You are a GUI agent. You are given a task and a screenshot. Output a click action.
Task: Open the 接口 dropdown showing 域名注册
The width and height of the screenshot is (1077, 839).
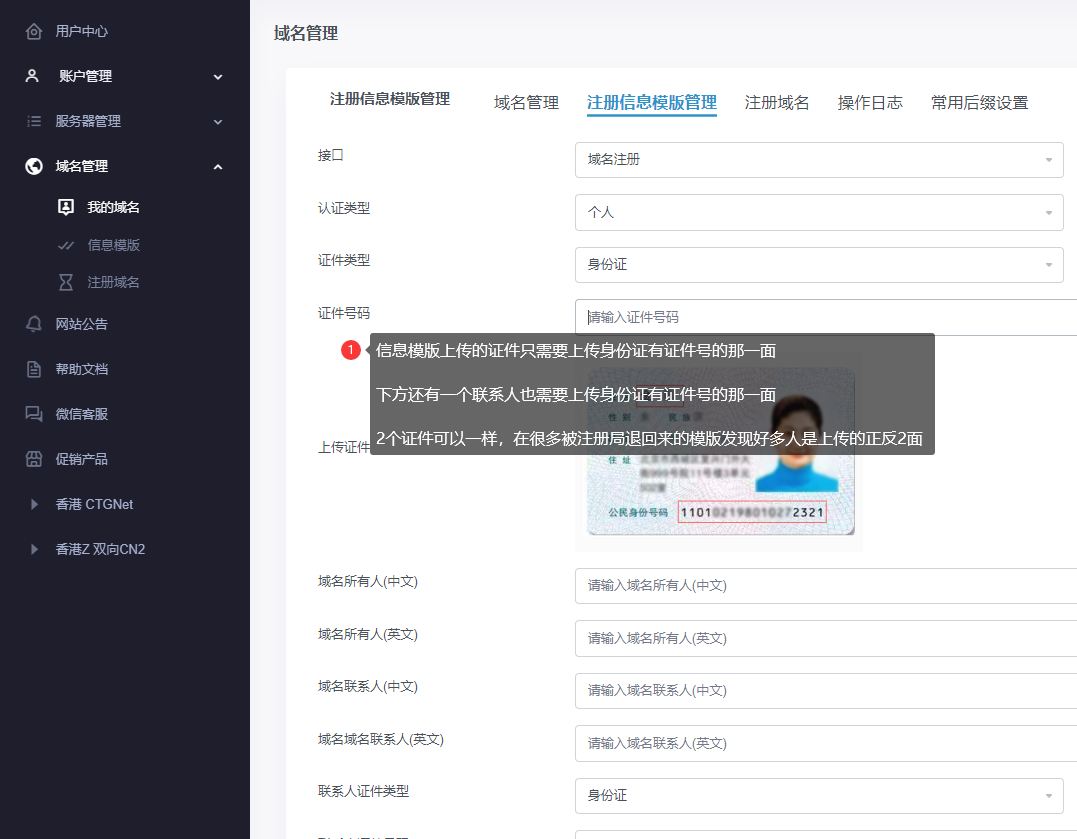819,160
